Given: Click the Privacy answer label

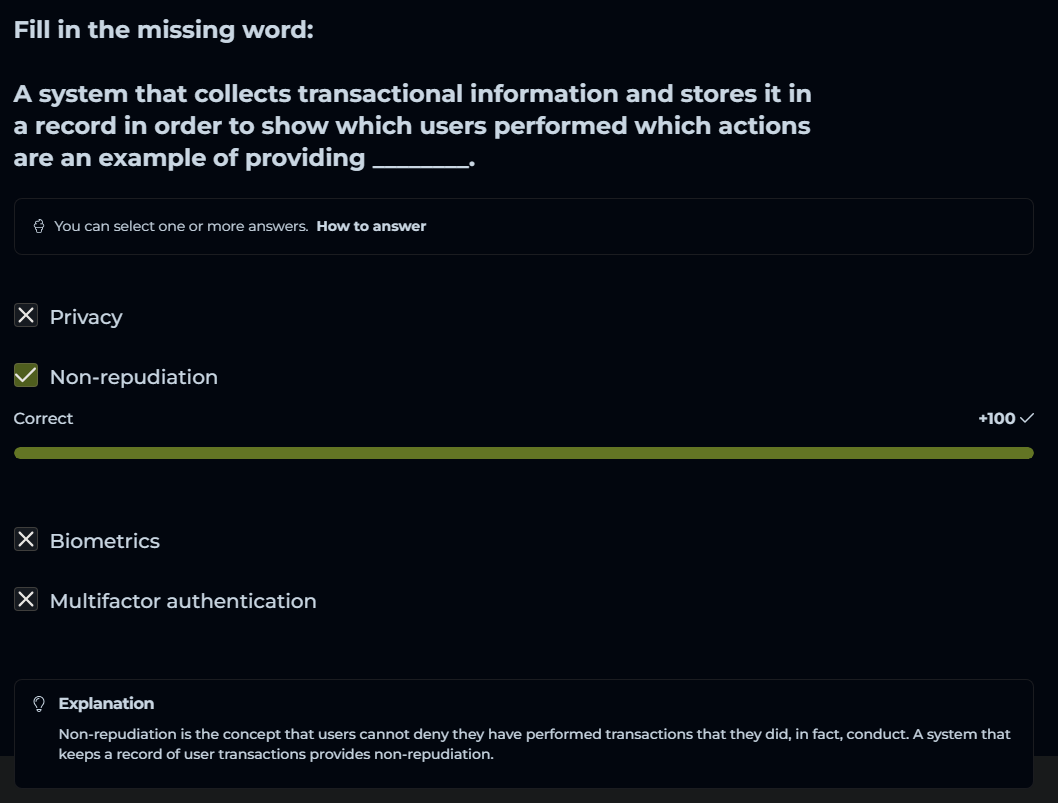Looking at the screenshot, I should click(86, 317).
